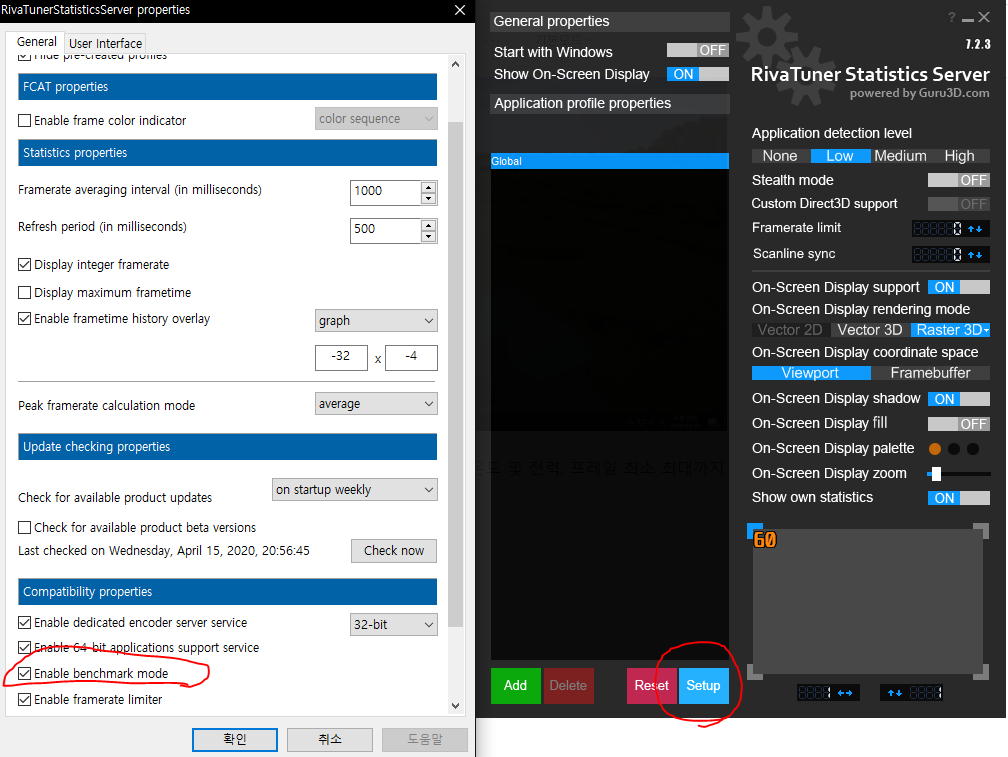The width and height of the screenshot is (1008, 757).
Task: Pick the orange OSD palette color
Action: coord(935,449)
